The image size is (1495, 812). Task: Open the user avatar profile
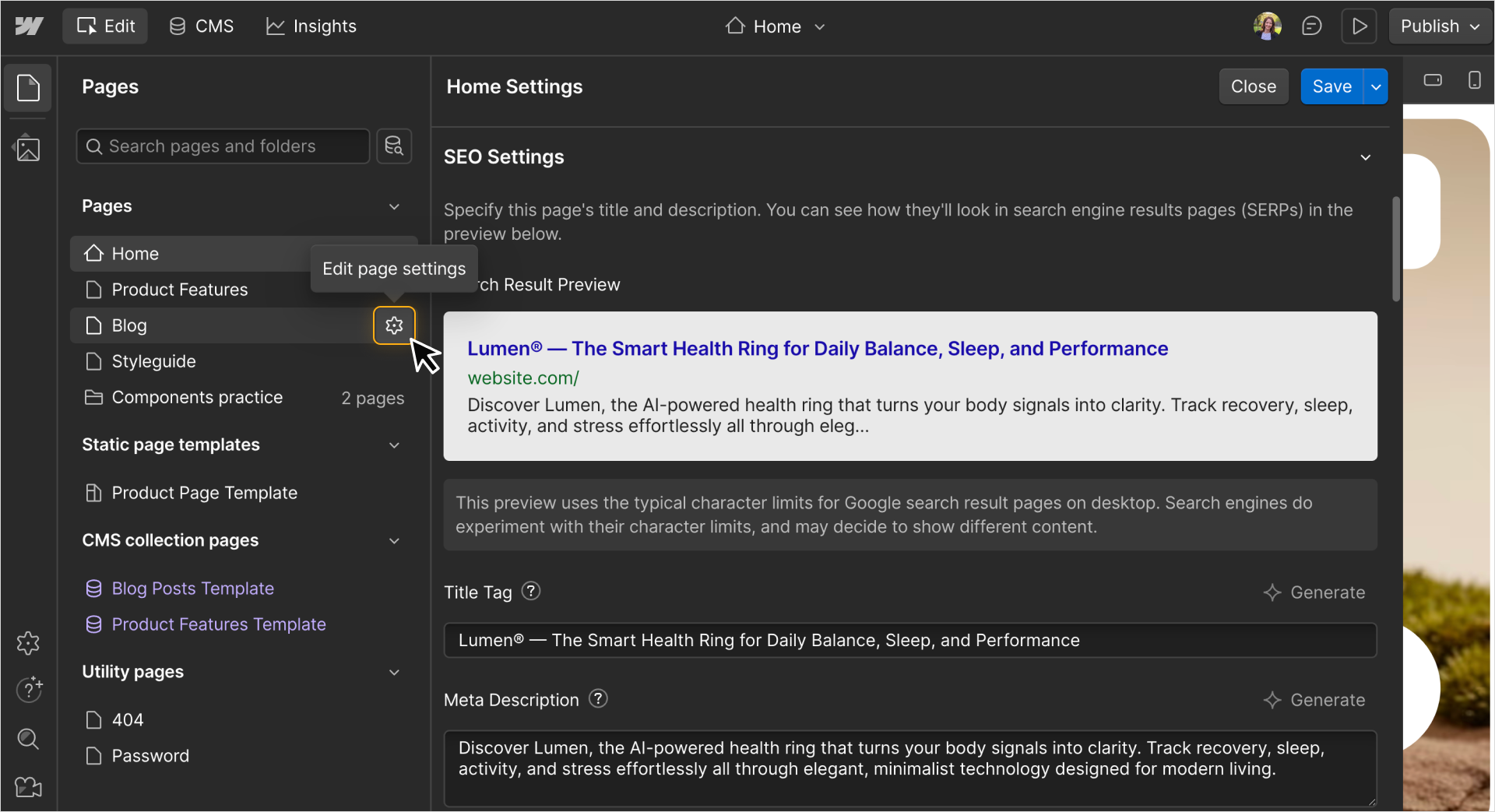pos(1268,26)
